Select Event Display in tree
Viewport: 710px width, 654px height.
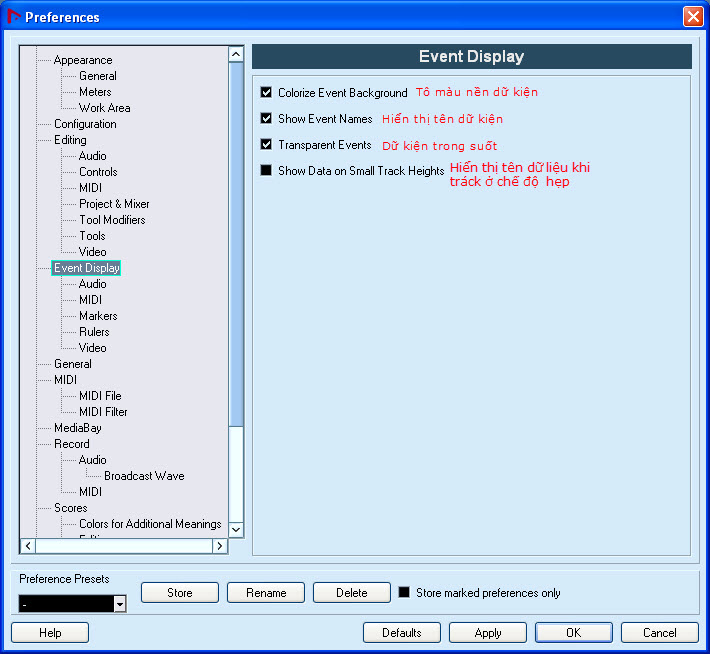click(86, 268)
